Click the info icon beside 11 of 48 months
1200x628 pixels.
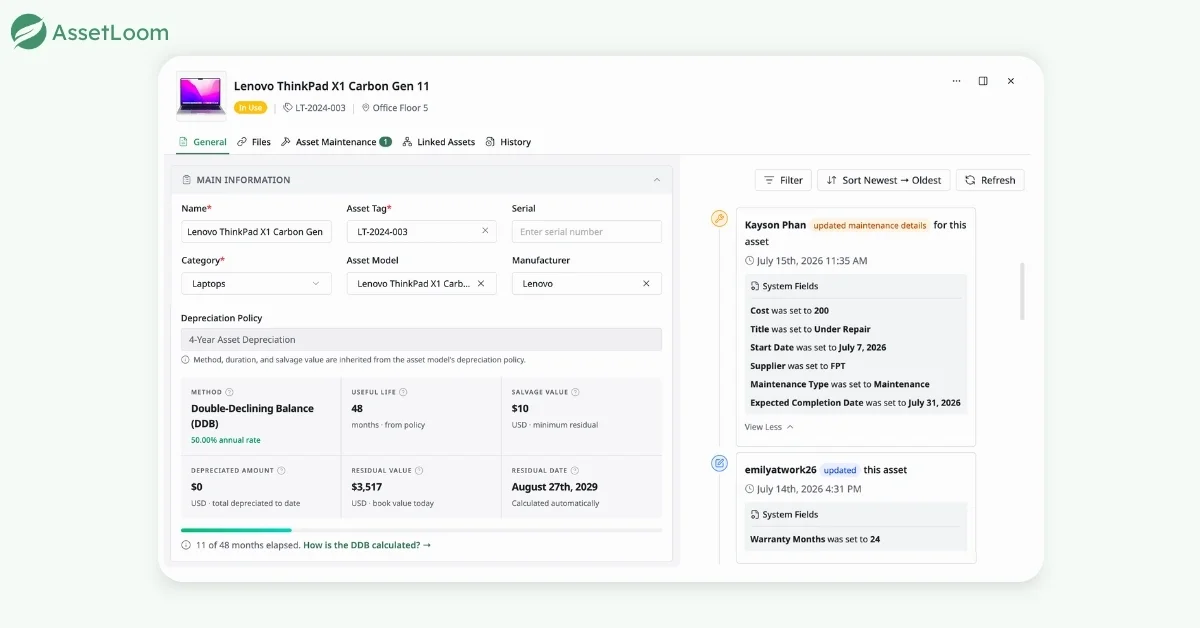tap(186, 545)
